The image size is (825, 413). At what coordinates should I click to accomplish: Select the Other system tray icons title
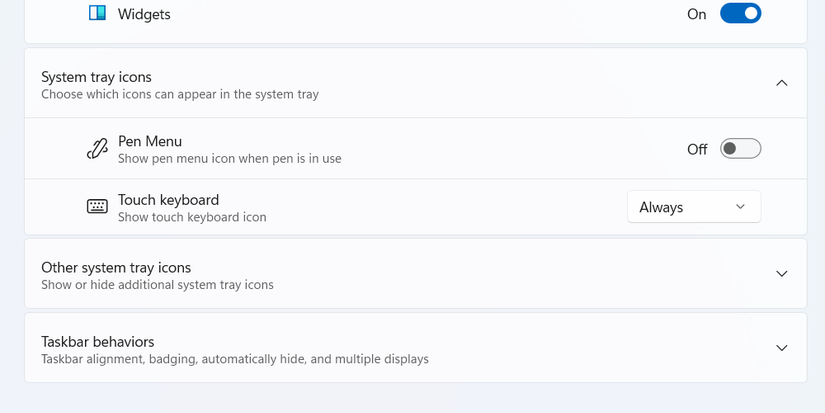click(x=116, y=267)
